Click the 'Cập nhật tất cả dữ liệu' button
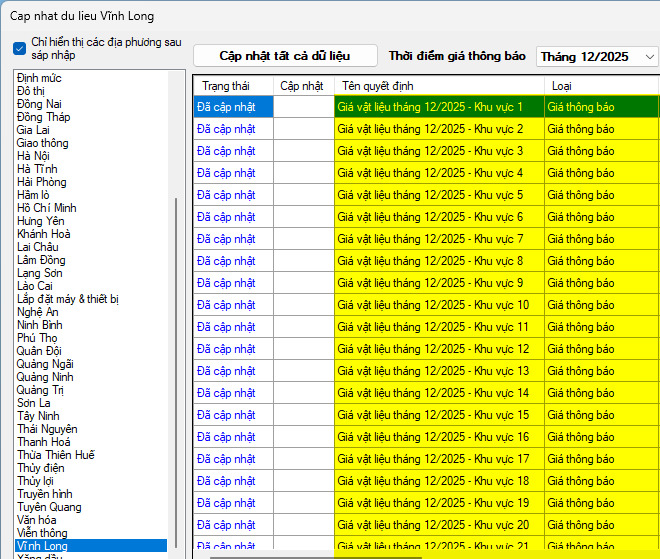660x559 pixels. tap(285, 56)
